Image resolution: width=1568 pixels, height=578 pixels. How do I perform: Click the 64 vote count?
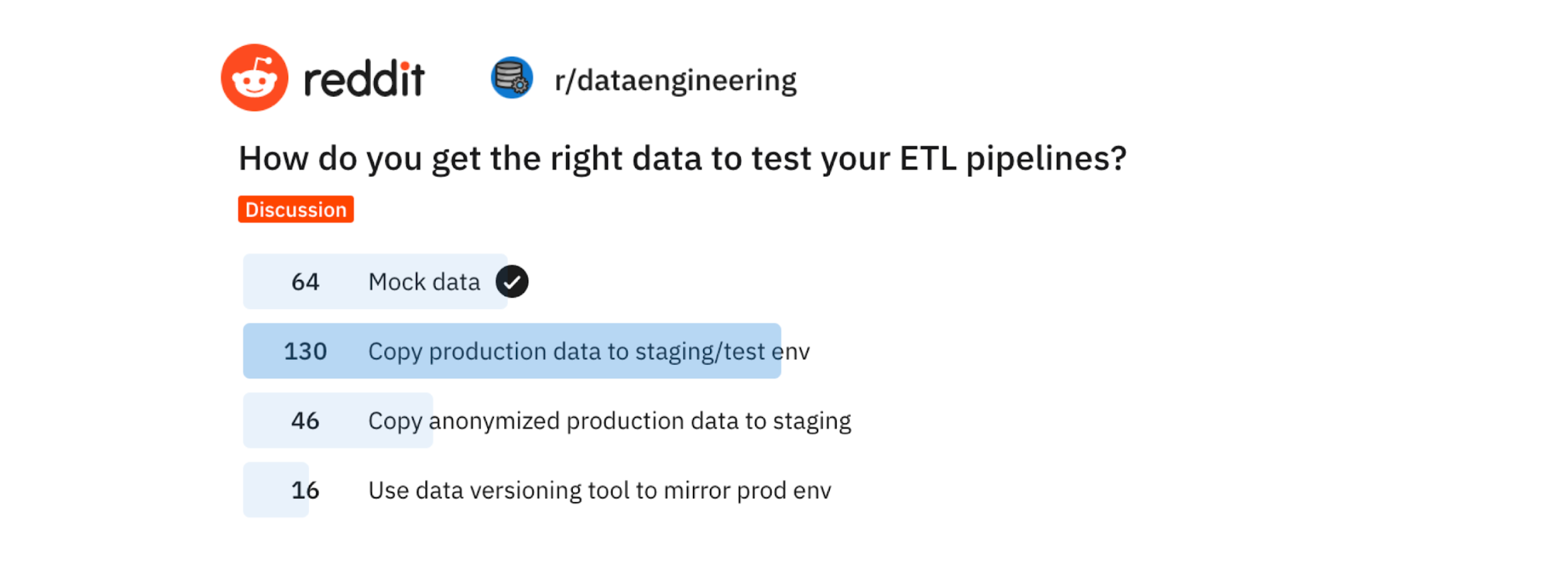pos(304,282)
